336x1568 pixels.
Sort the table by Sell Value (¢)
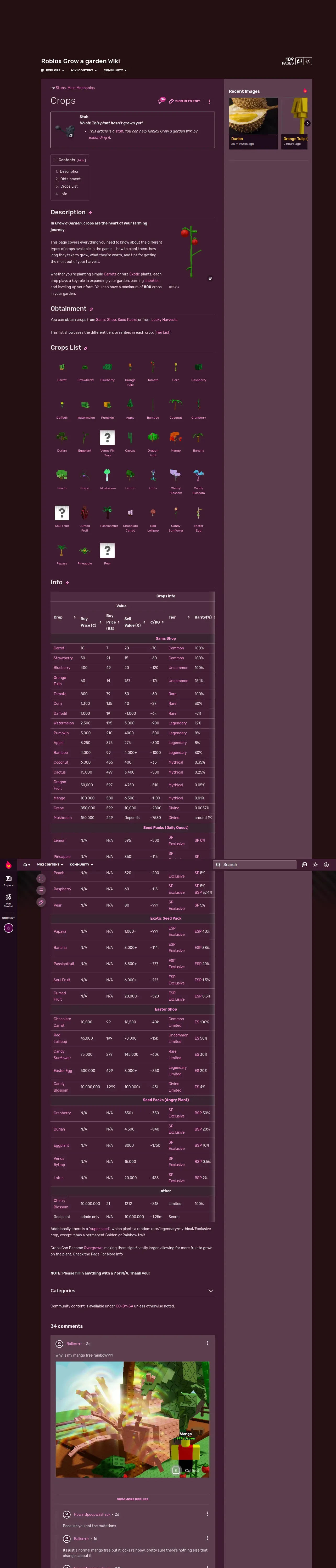(x=144, y=622)
